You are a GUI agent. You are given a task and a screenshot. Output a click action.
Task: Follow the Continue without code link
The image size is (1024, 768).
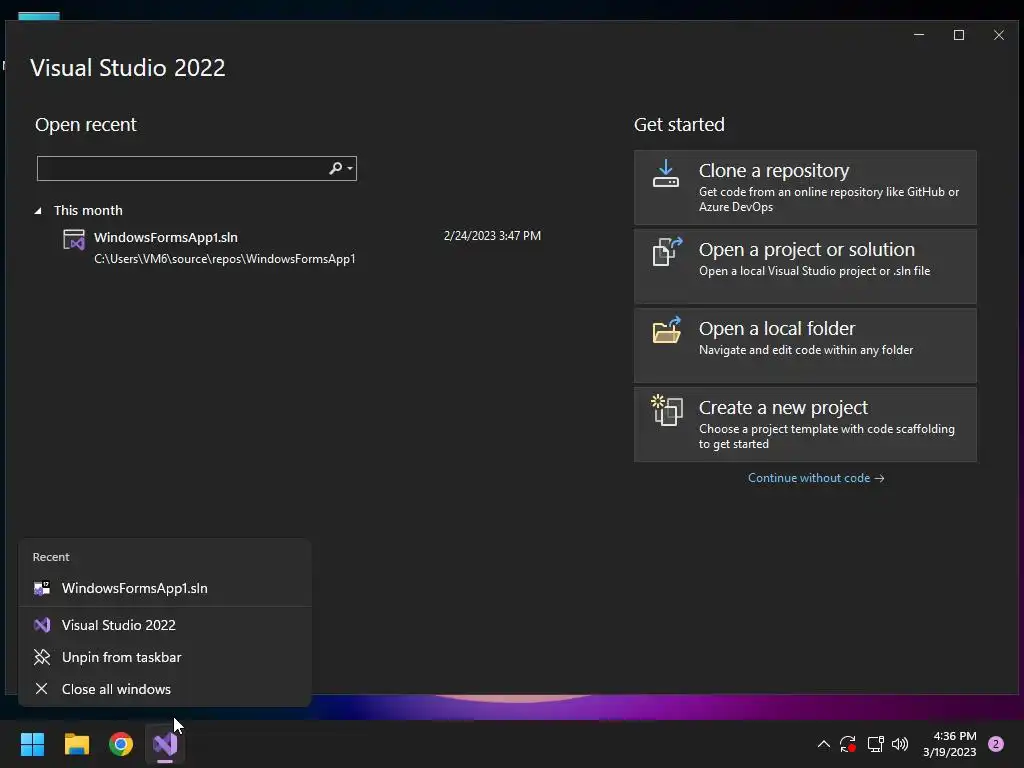pyautogui.click(x=816, y=478)
